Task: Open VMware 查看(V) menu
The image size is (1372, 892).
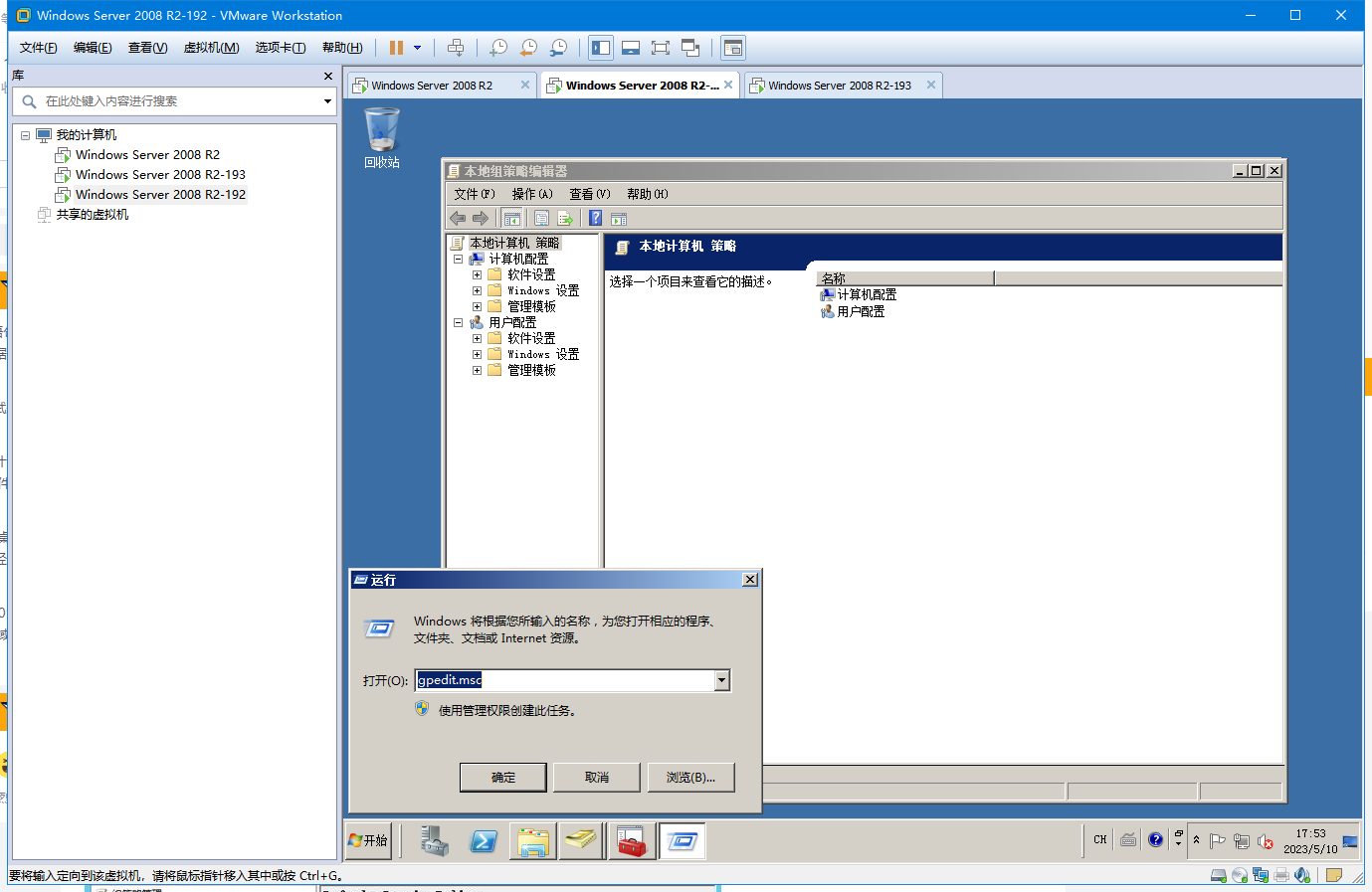Action: coord(147,48)
